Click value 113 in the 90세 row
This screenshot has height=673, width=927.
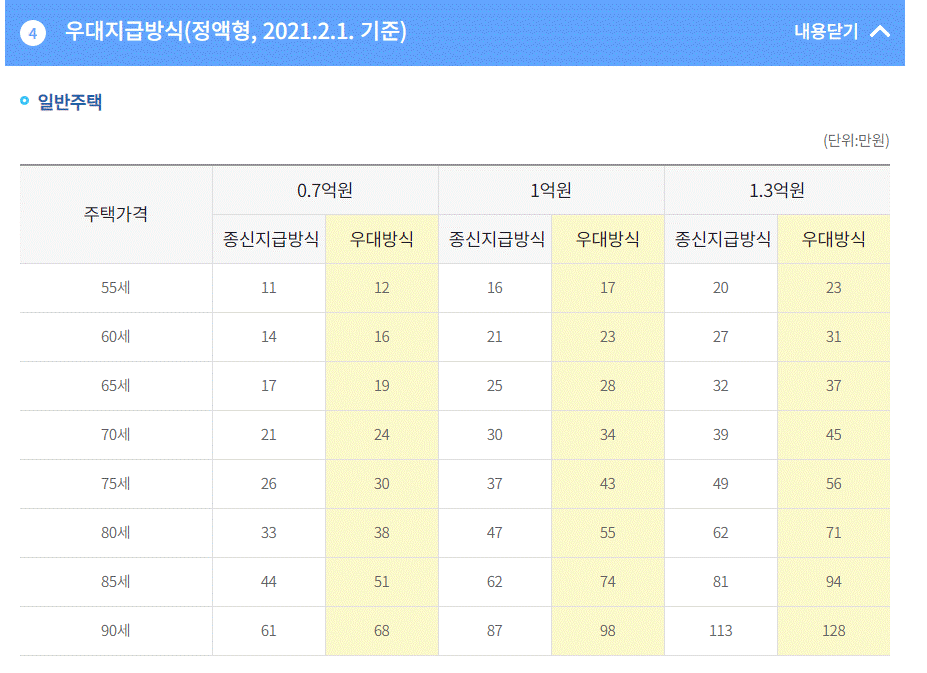click(x=721, y=631)
